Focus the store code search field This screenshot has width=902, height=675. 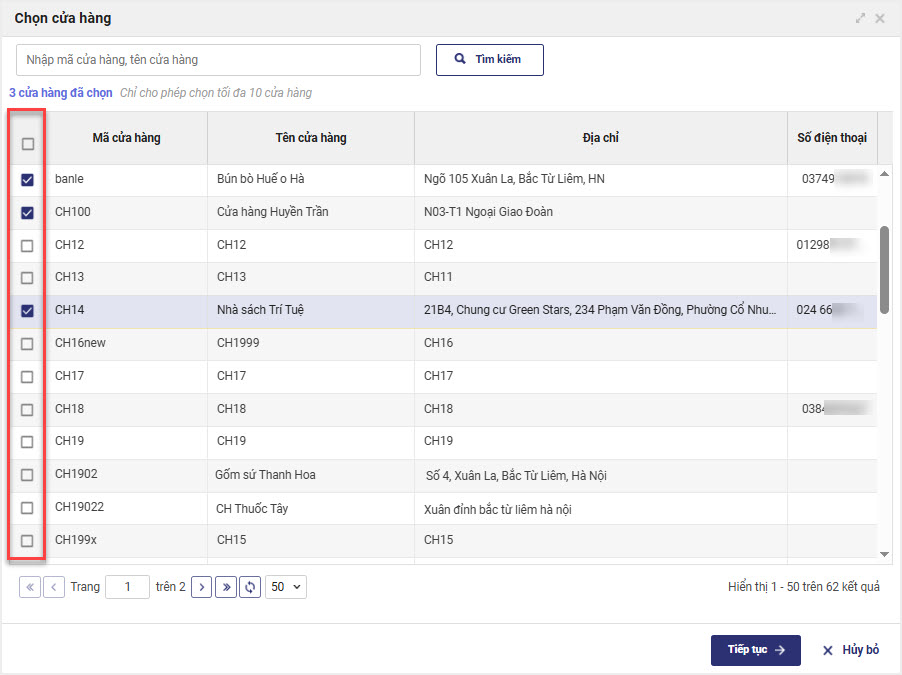point(218,60)
